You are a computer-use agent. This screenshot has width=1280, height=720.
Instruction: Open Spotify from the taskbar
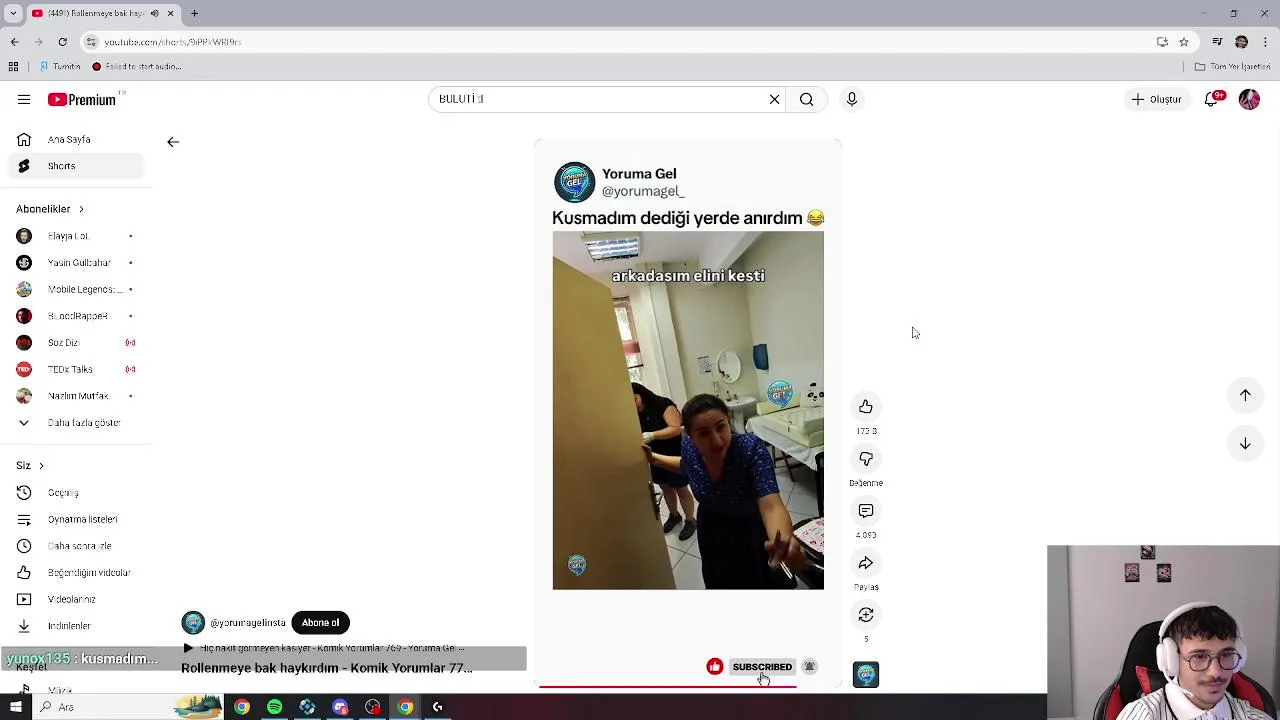pyautogui.click(x=274, y=707)
